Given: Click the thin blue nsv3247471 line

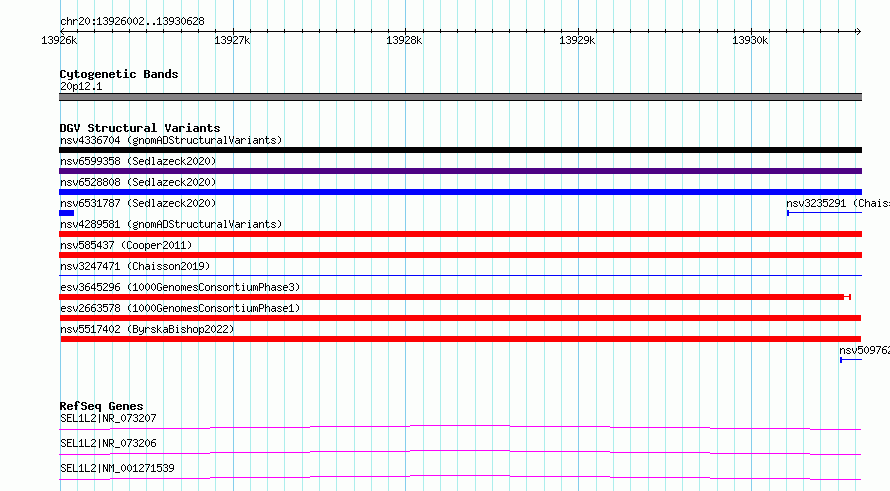Looking at the screenshot, I should click(460, 276).
